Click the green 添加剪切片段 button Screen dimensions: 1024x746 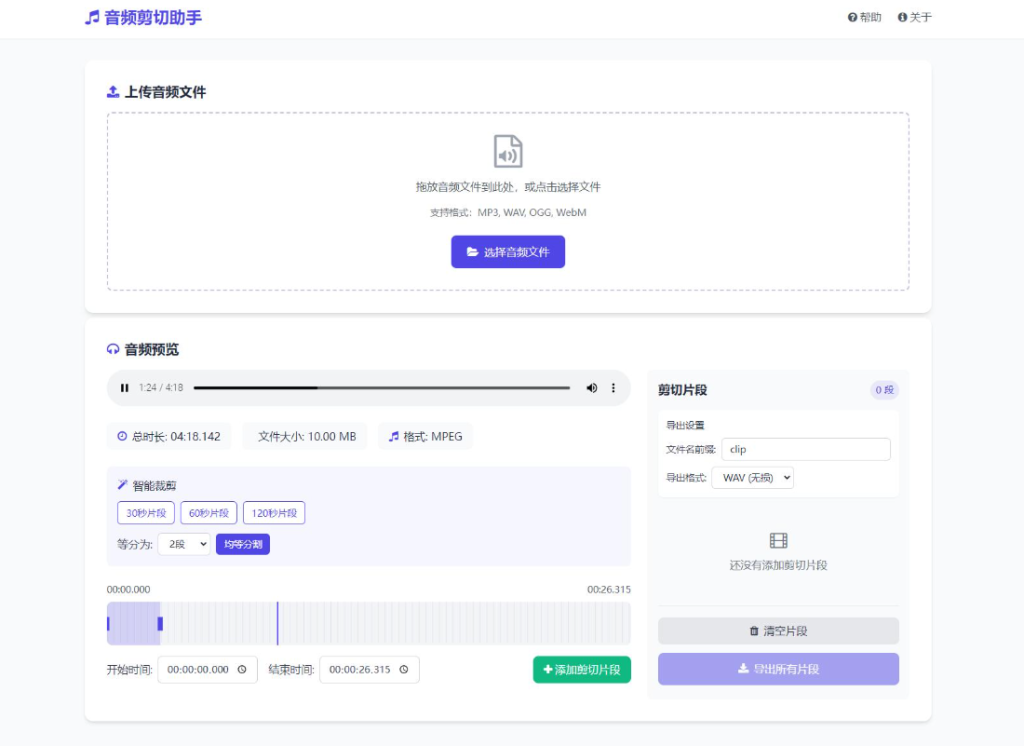581,669
